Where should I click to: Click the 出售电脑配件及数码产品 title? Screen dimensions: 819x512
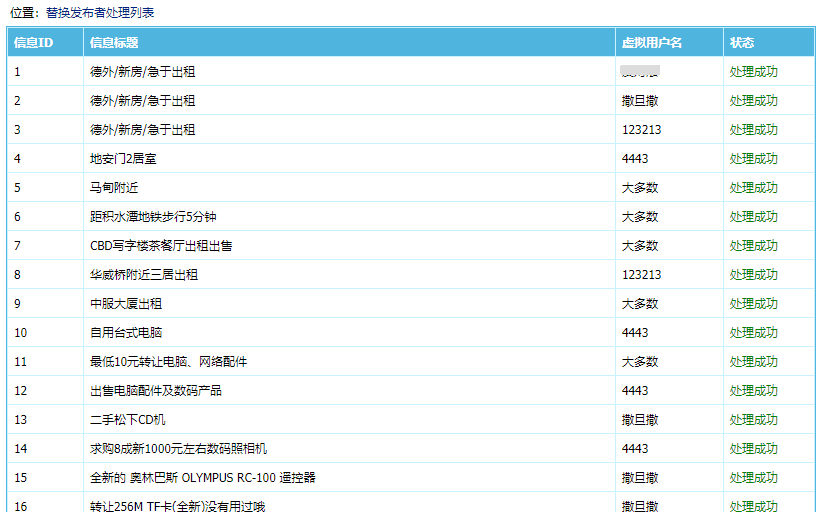[156, 391]
